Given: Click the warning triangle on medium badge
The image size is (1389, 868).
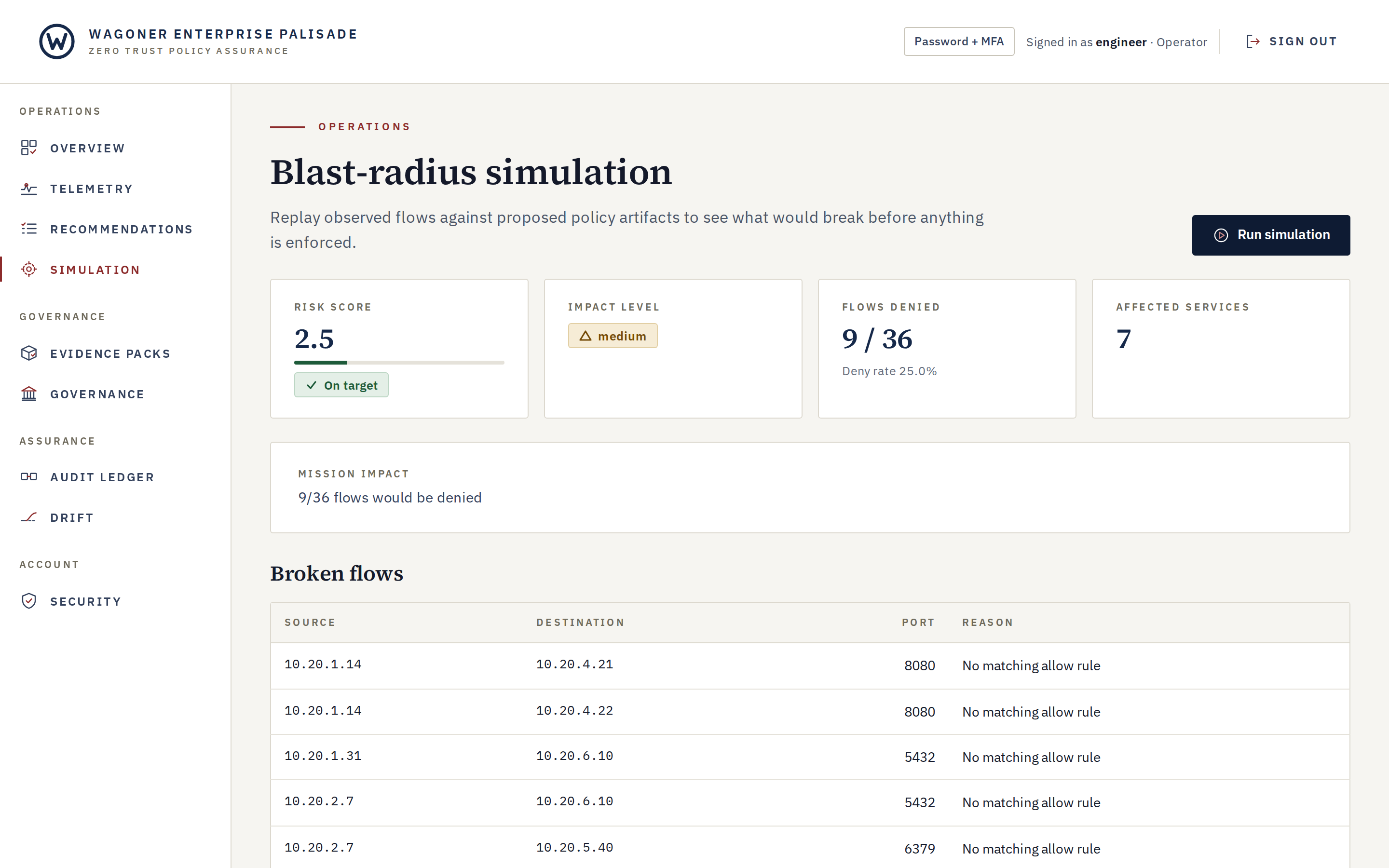Looking at the screenshot, I should [x=586, y=336].
